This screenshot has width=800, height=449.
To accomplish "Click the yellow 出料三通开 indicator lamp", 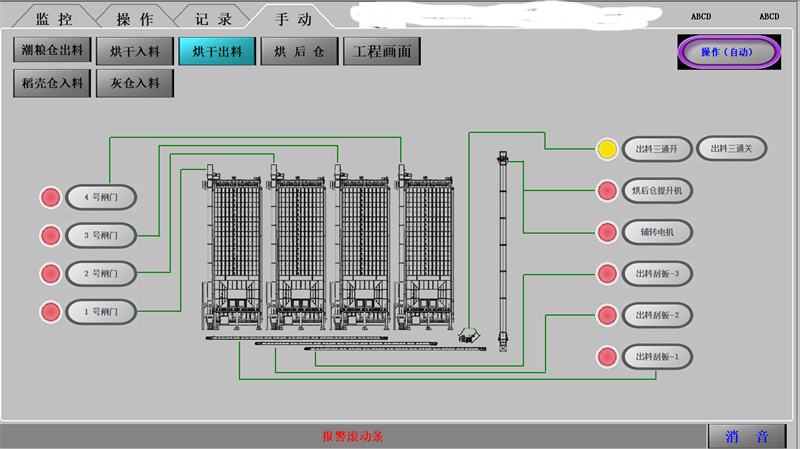I will click(607, 149).
